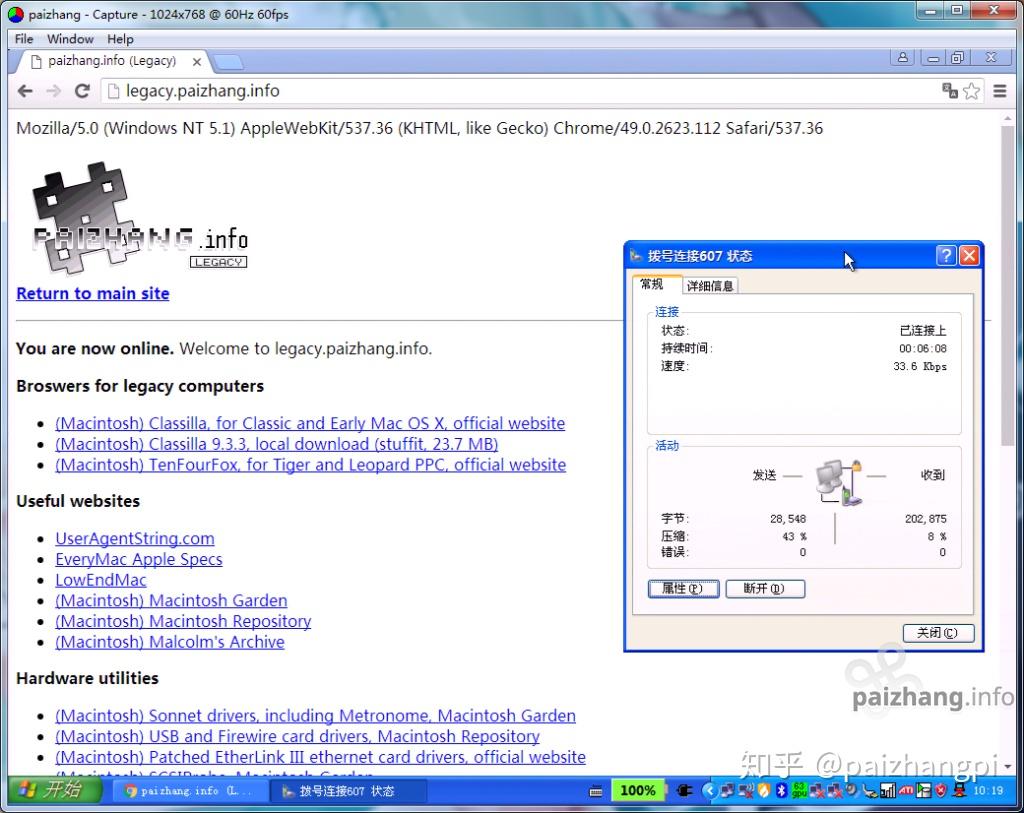Open the TenFourFox official website link
1024x813 pixels.
click(311, 465)
